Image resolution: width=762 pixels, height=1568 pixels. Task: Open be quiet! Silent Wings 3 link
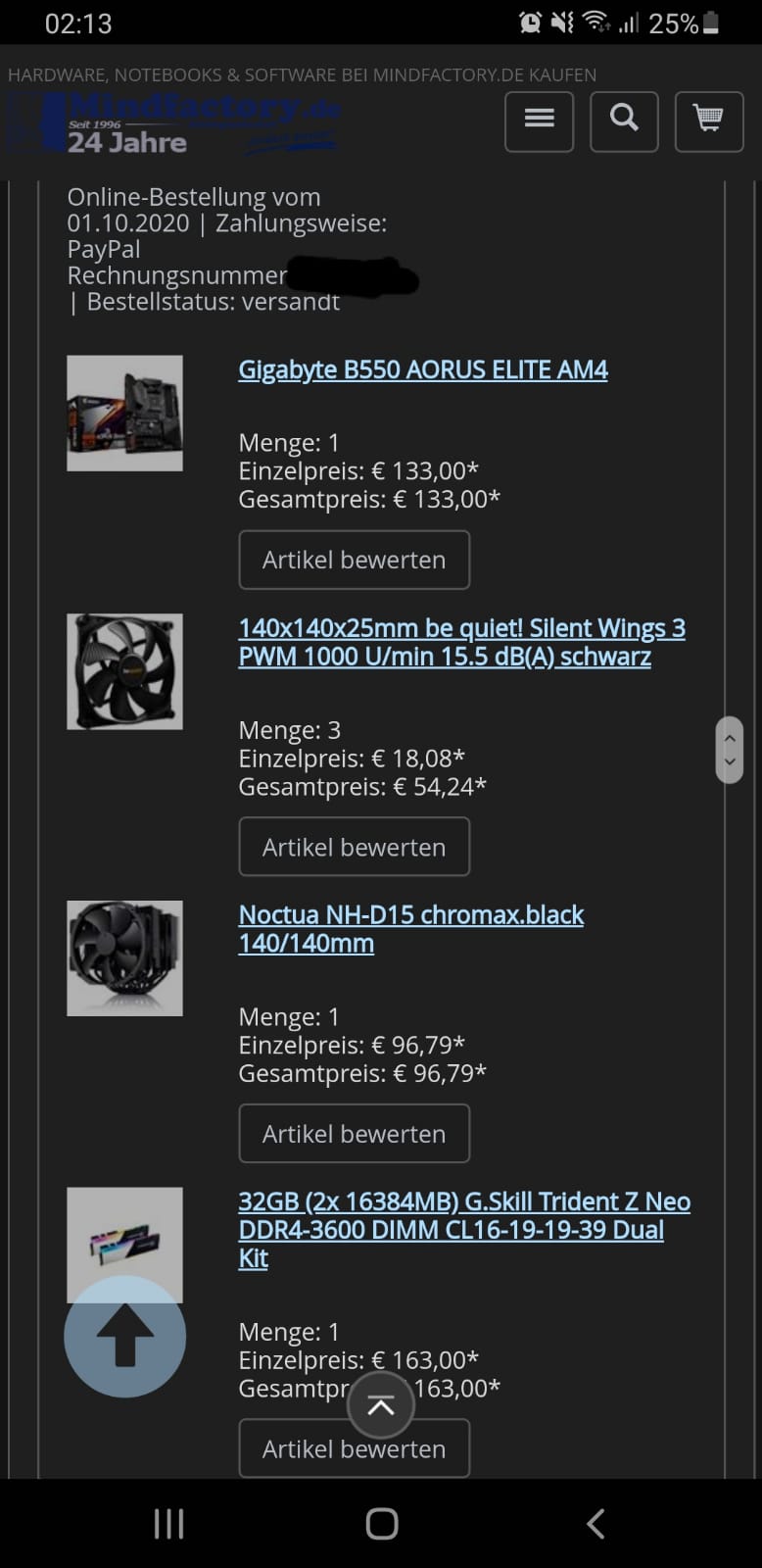pyautogui.click(x=461, y=642)
